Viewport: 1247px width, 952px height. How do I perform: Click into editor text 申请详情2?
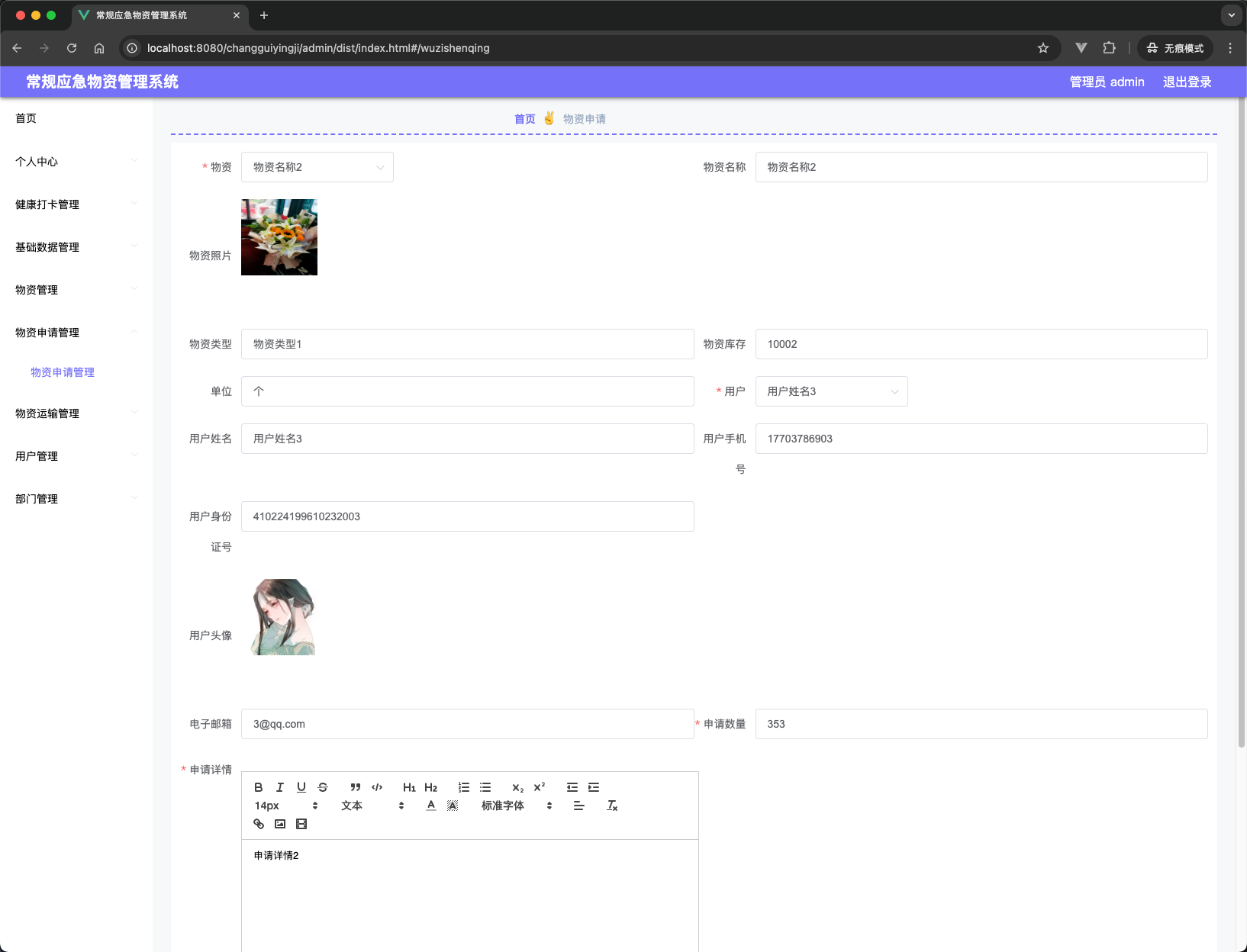click(x=276, y=855)
